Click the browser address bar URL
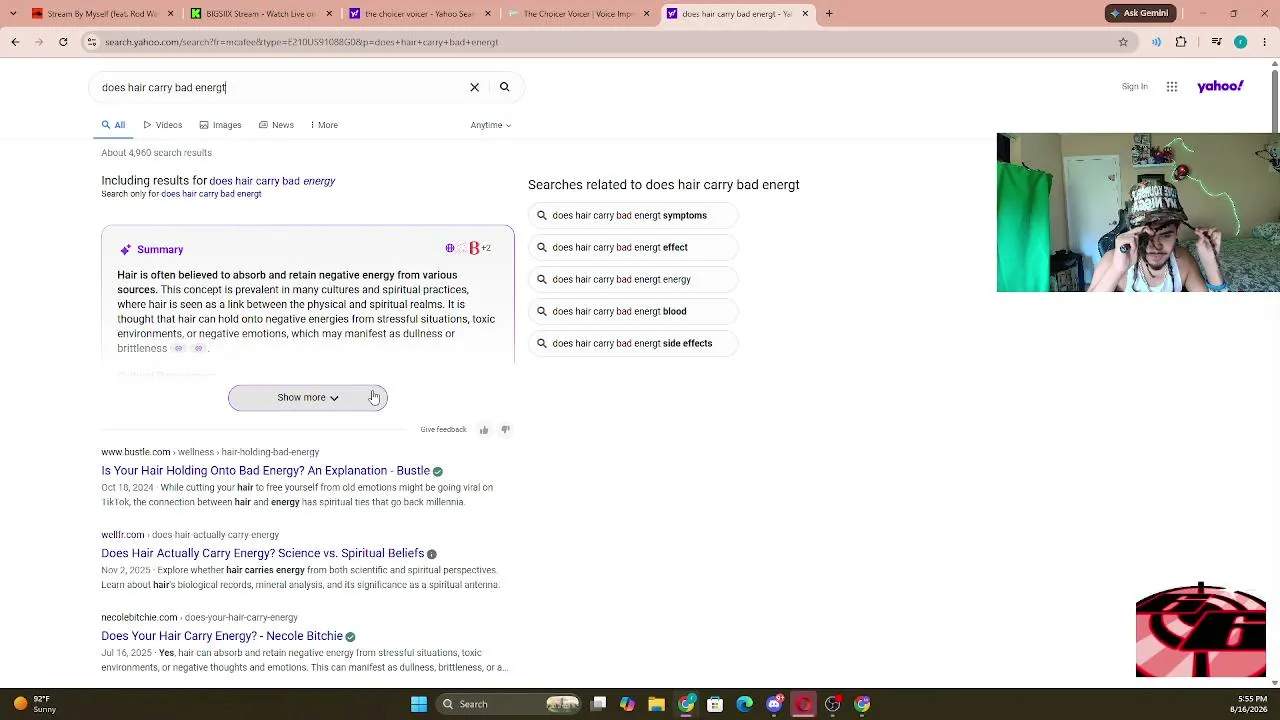 click(301, 42)
